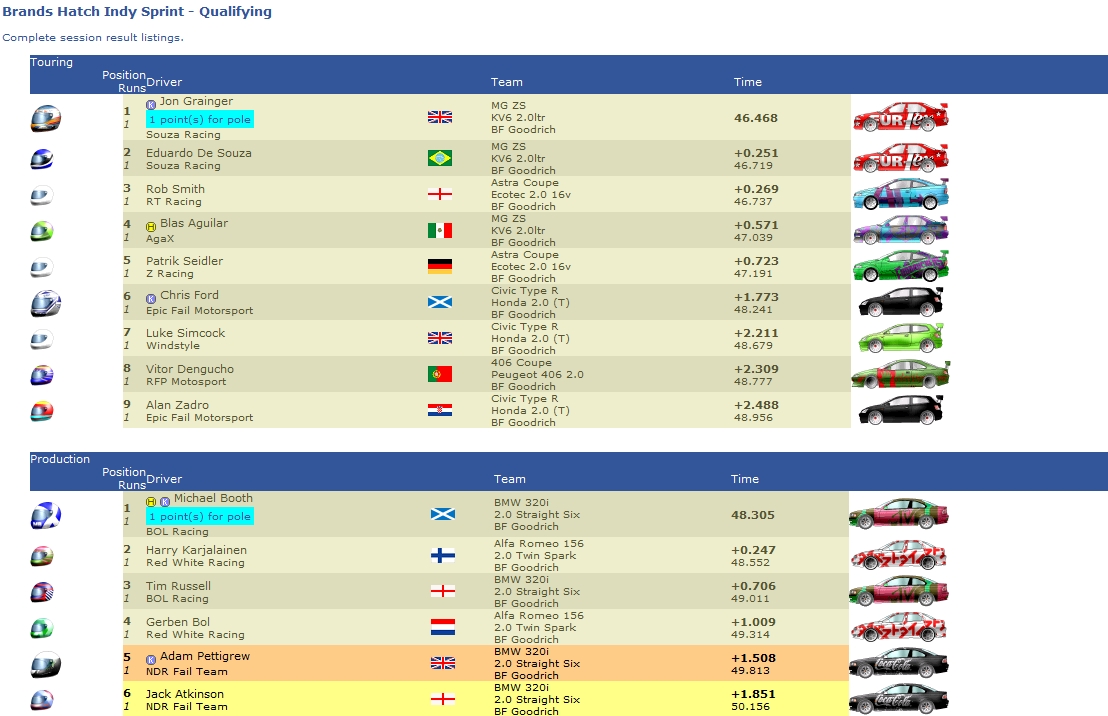
Task: Click the Brazil flag beside Eduardo De Souza
Action: (440, 158)
